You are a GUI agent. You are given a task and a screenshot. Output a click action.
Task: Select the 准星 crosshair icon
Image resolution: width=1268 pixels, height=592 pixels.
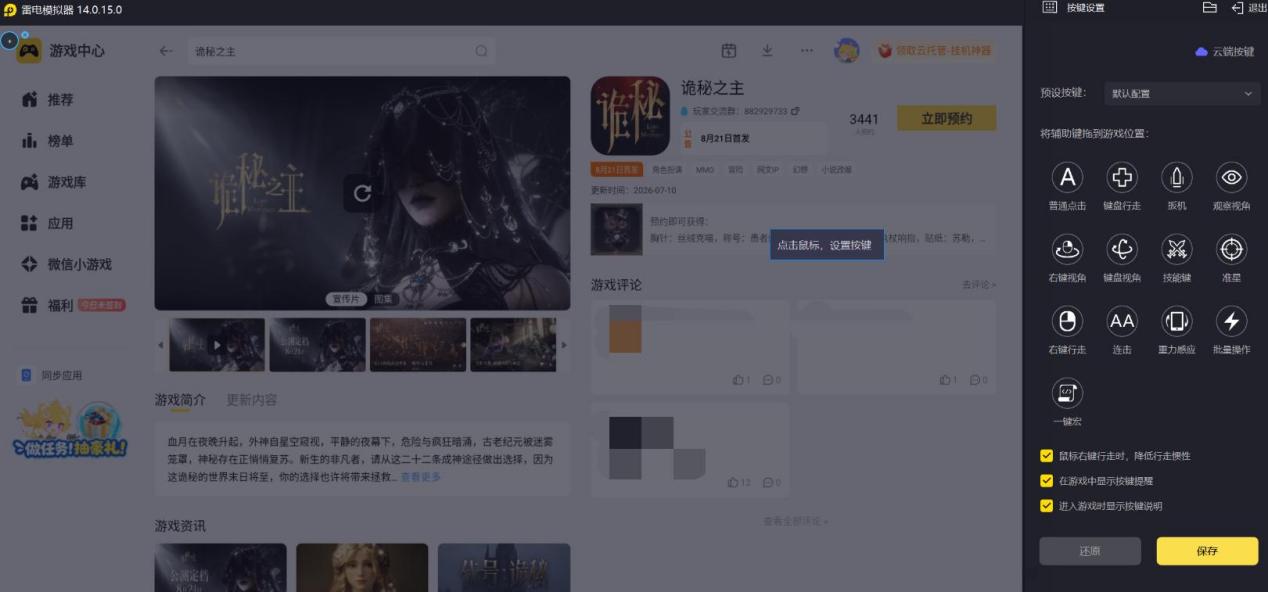1231,249
